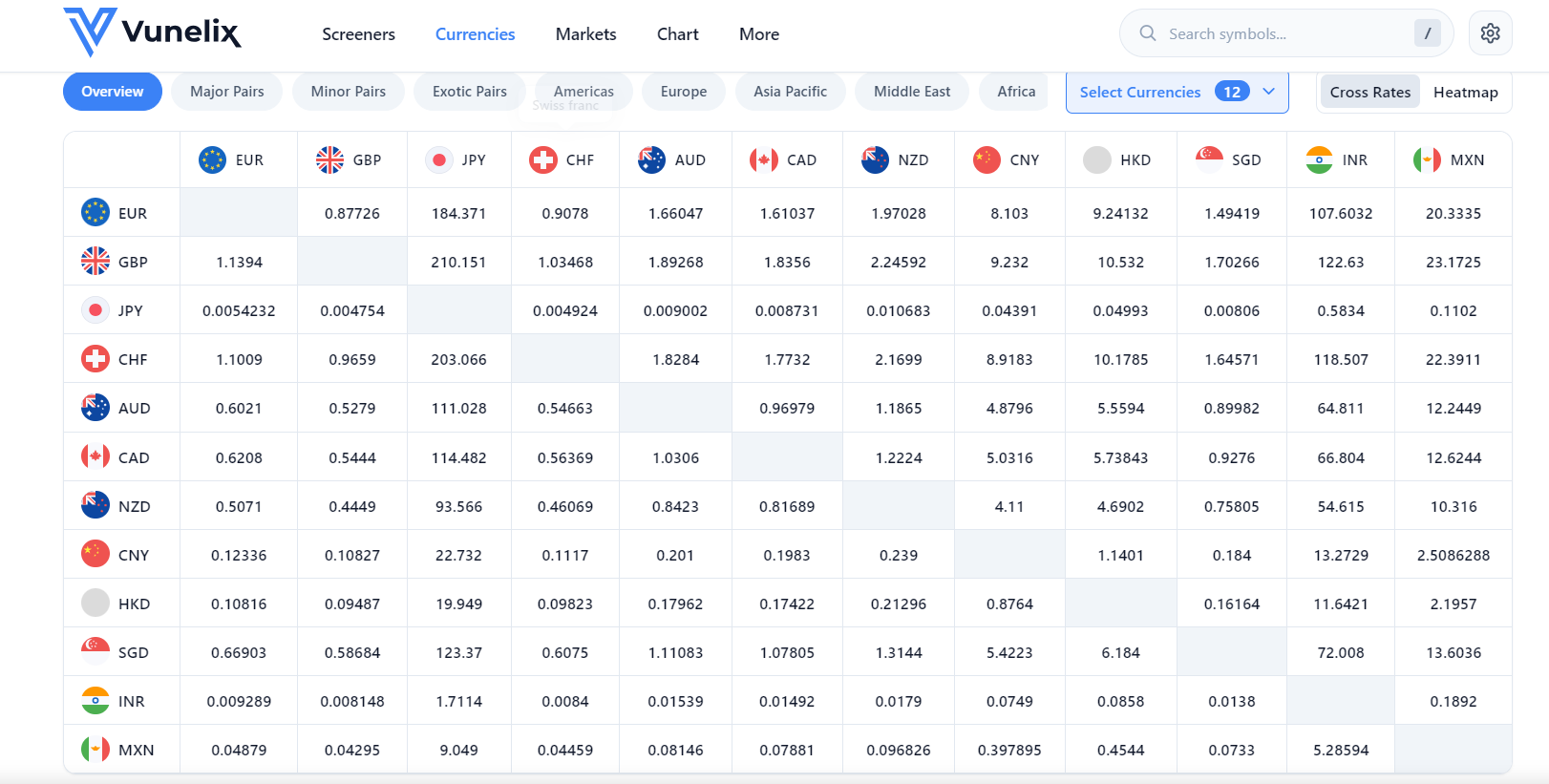Open SGD/HKD rate 6.184
Viewport: 1549px width, 784px height.
pyautogui.click(x=1120, y=652)
